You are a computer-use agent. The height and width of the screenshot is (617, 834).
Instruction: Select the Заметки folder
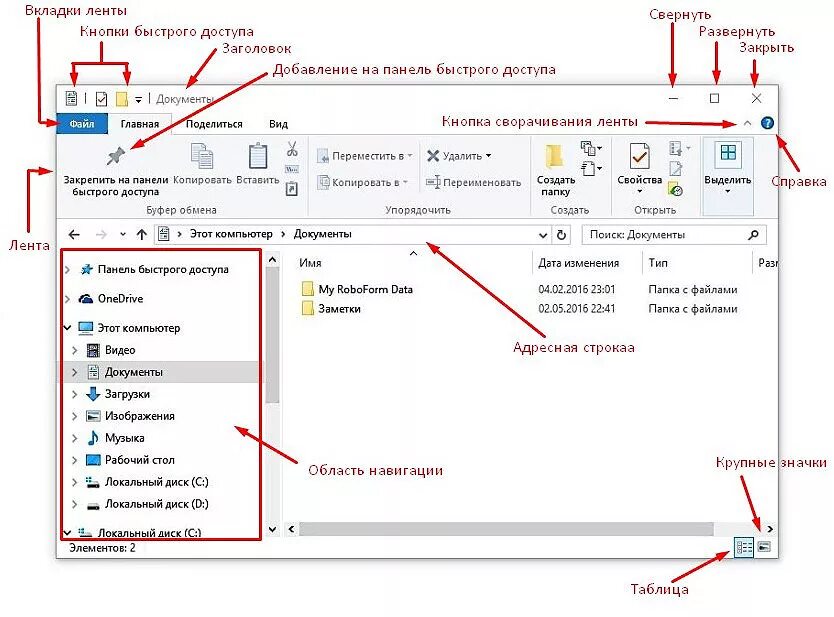339,308
